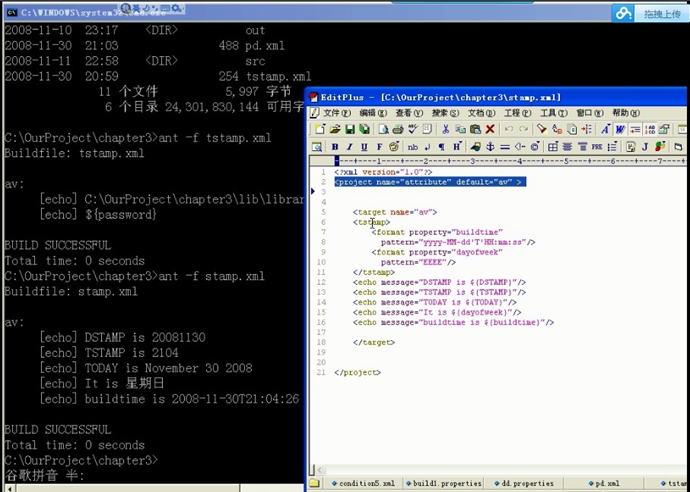Open the font A dropdown in toolbar
690x492 pixels.
pos(606,129)
